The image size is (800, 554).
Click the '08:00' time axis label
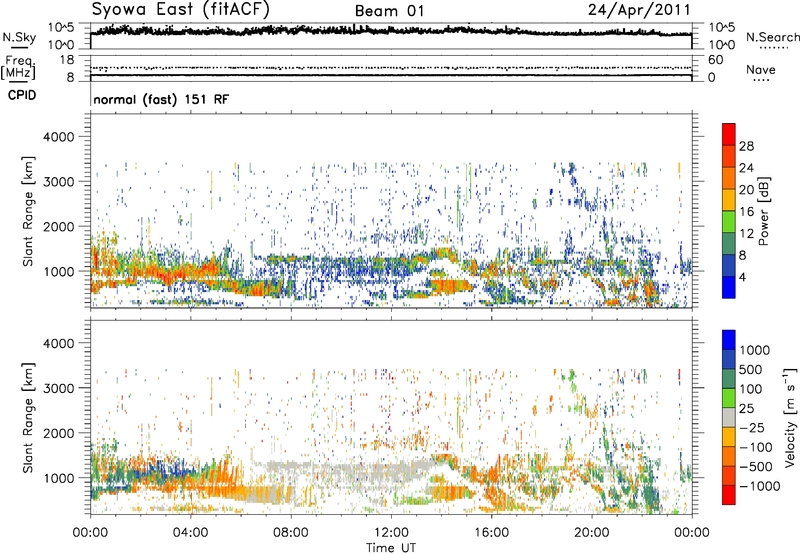(x=290, y=533)
